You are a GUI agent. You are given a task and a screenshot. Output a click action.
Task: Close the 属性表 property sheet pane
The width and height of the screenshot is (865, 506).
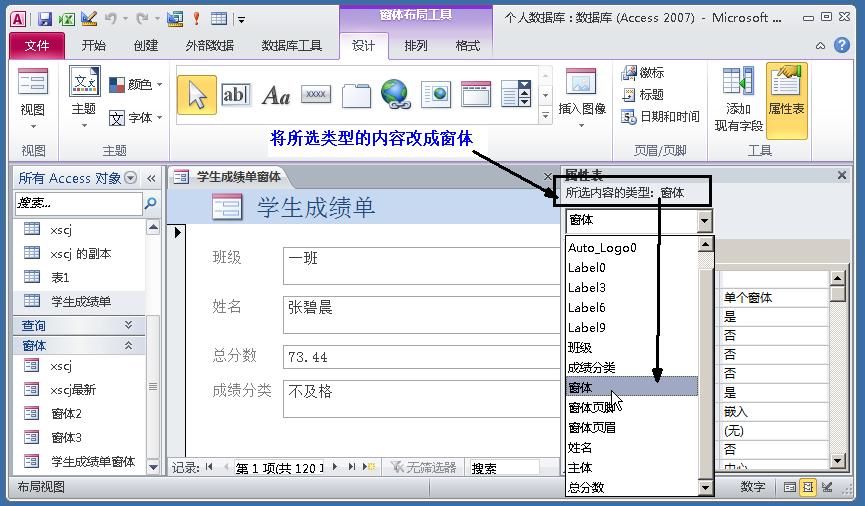point(841,175)
